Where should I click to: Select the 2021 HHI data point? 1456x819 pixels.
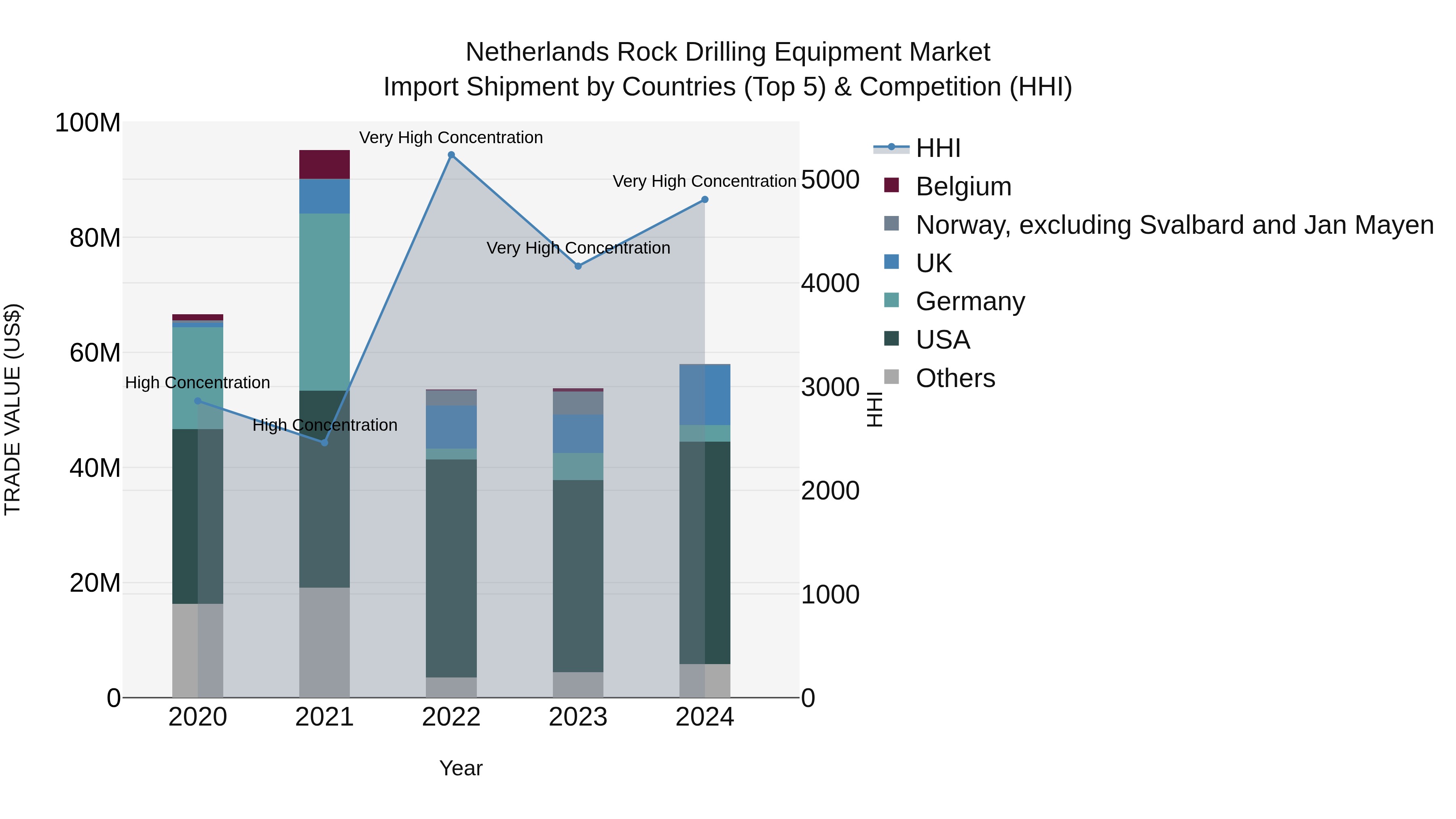[324, 442]
